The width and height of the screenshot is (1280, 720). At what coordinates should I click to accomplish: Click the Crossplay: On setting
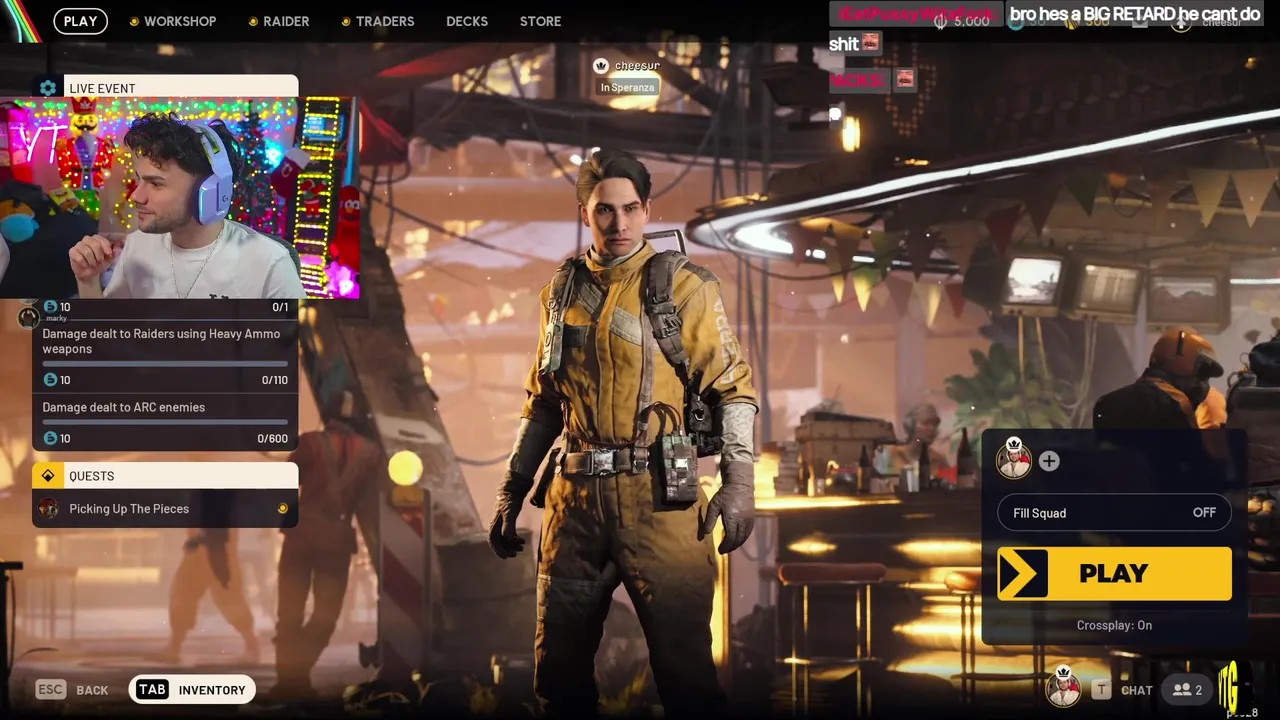1114,626
